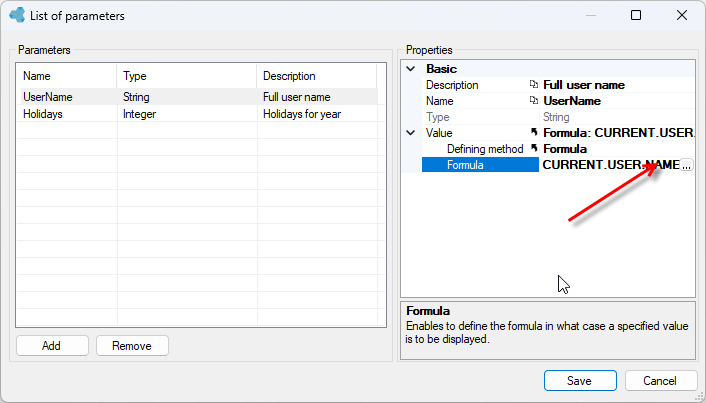Viewport: 706px width, 403px height.
Task: Click the Cancel button
Action: pyautogui.click(x=661, y=381)
